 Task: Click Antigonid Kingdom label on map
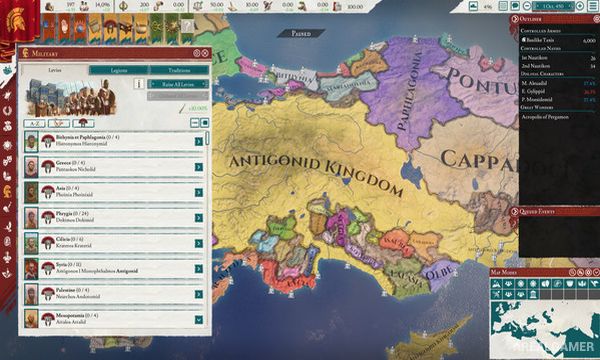point(316,174)
